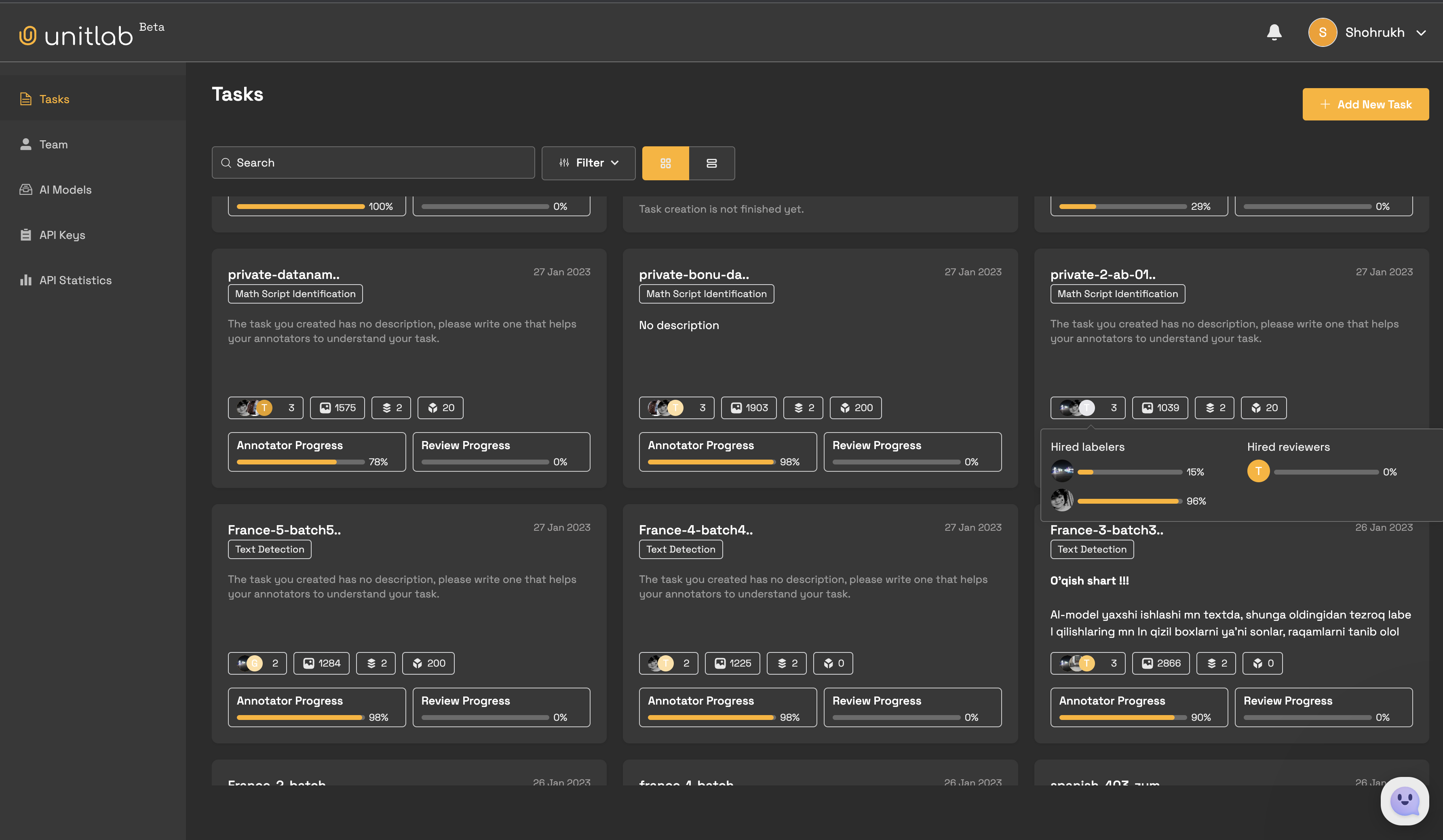Switch to grid view

(665, 163)
